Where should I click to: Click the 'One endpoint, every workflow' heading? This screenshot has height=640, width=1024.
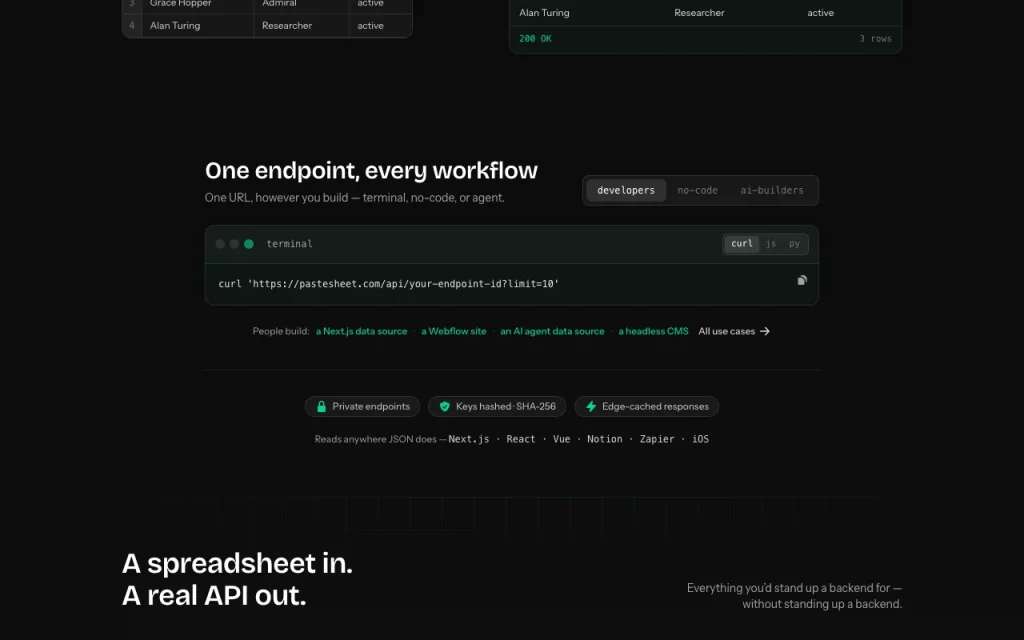(x=371, y=170)
